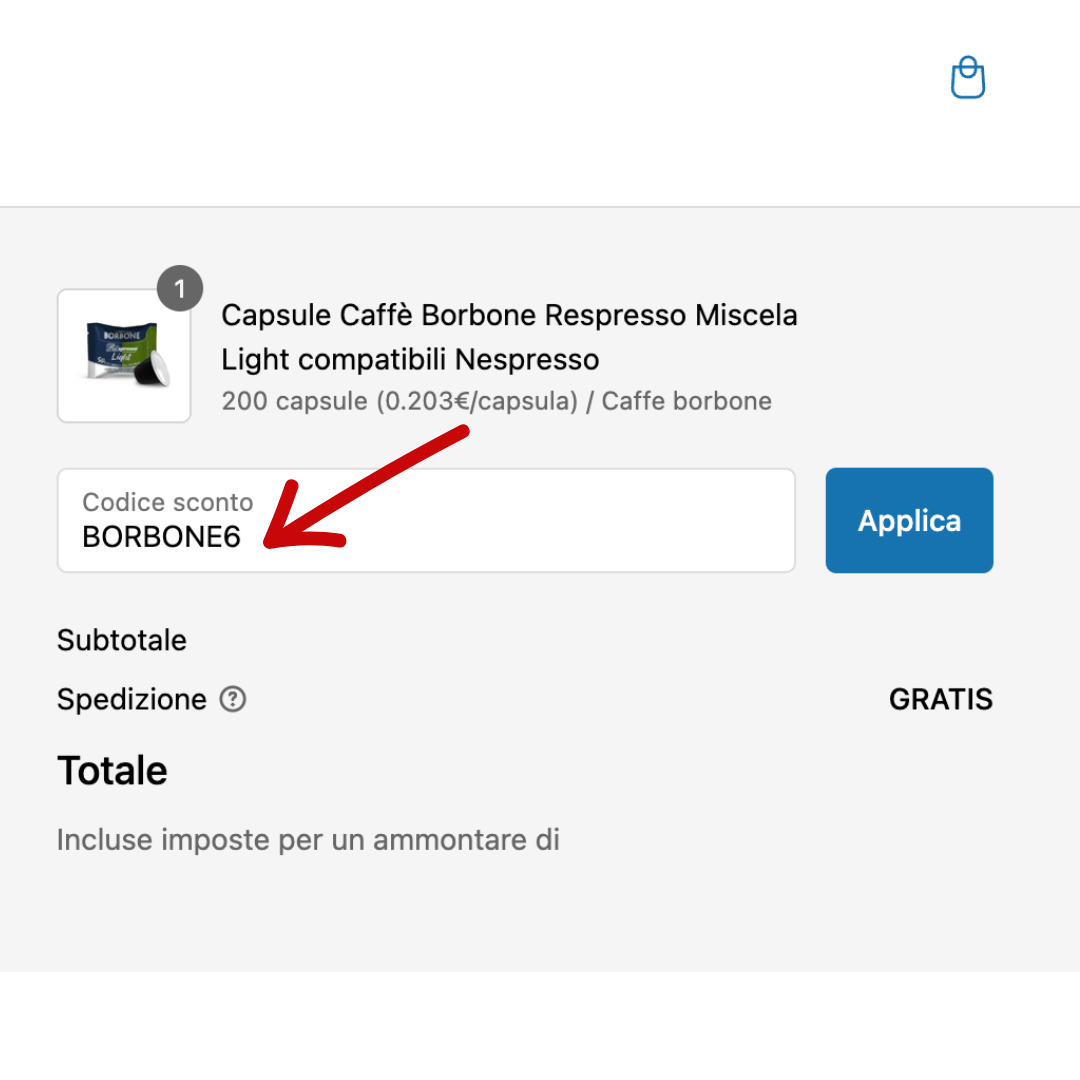Click the shipping help question mark icon
This screenshot has width=1080, height=1080.
pyautogui.click(x=233, y=699)
